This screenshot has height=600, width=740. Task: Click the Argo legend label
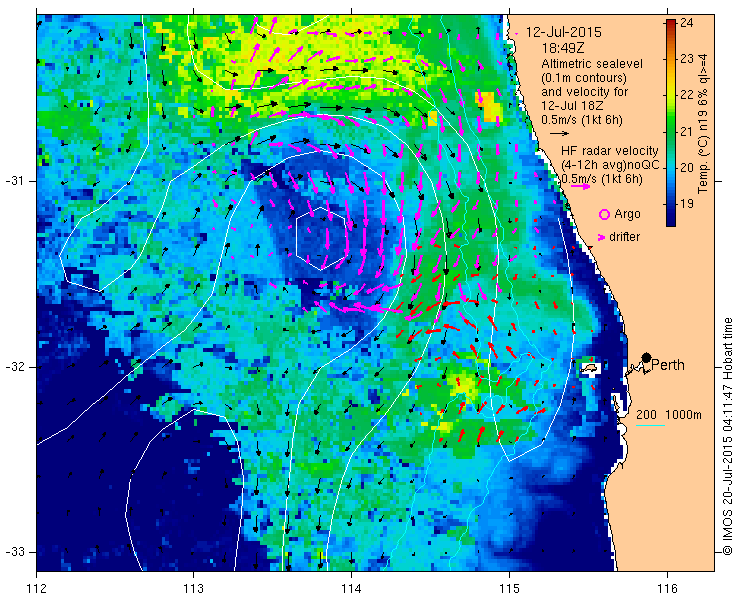pyautogui.click(x=627, y=214)
